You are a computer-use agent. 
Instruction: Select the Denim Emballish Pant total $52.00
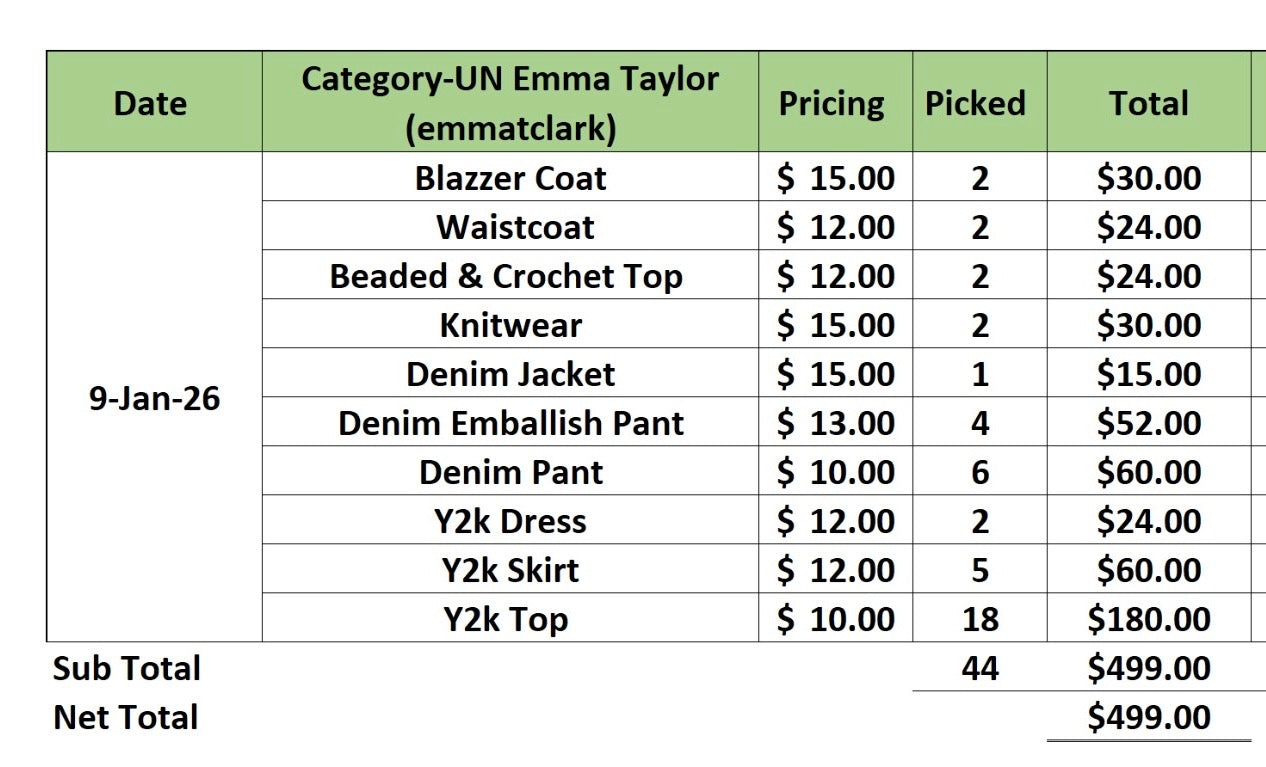1149,422
